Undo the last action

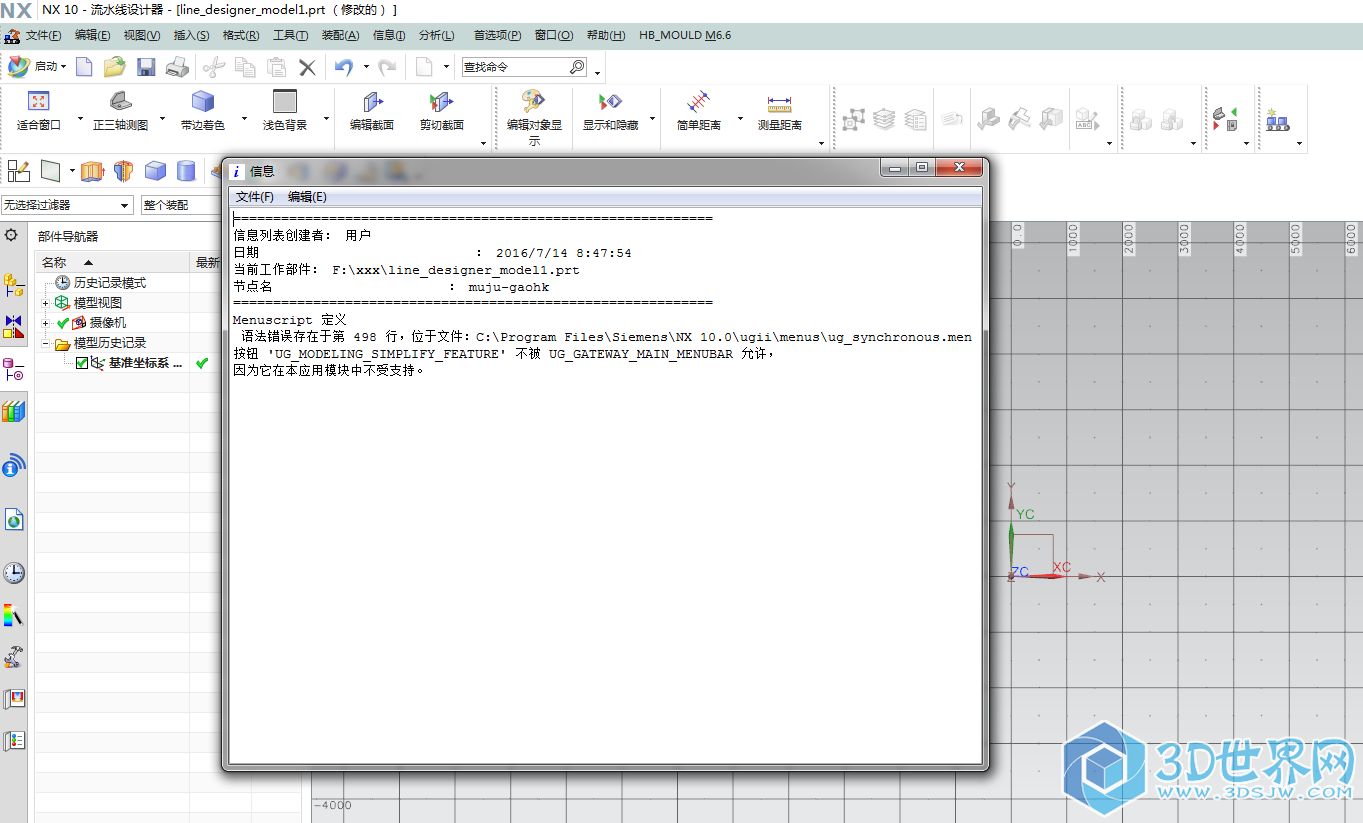coord(343,67)
